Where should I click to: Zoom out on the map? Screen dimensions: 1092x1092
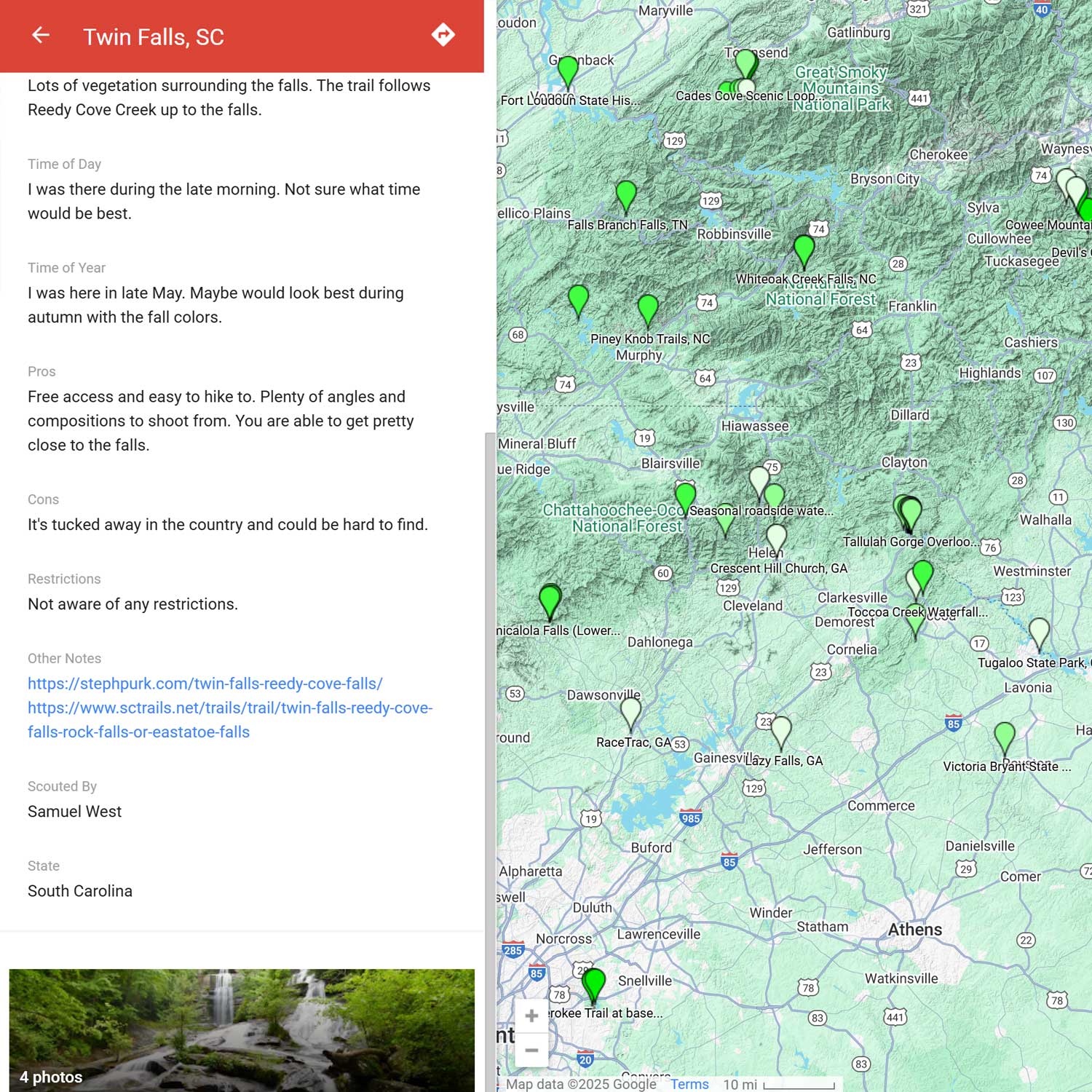(x=531, y=1050)
